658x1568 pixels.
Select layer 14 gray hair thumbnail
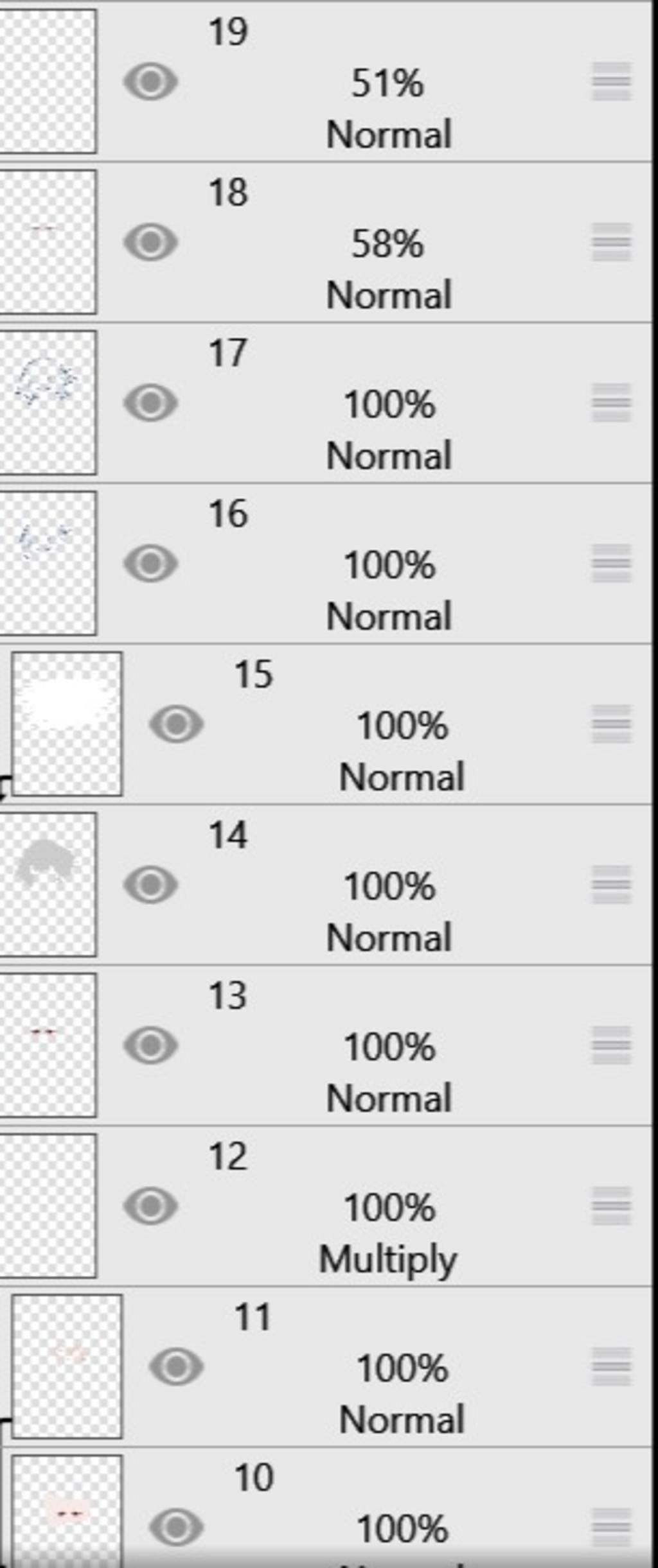point(48,884)
